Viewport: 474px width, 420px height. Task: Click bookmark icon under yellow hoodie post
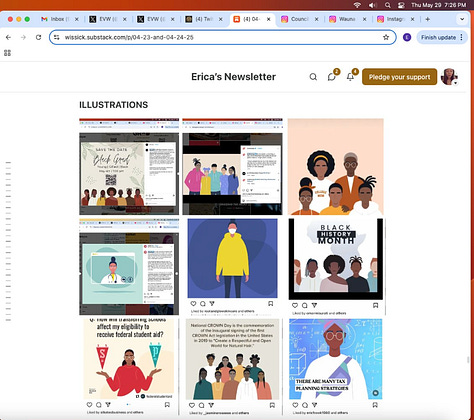271,304
